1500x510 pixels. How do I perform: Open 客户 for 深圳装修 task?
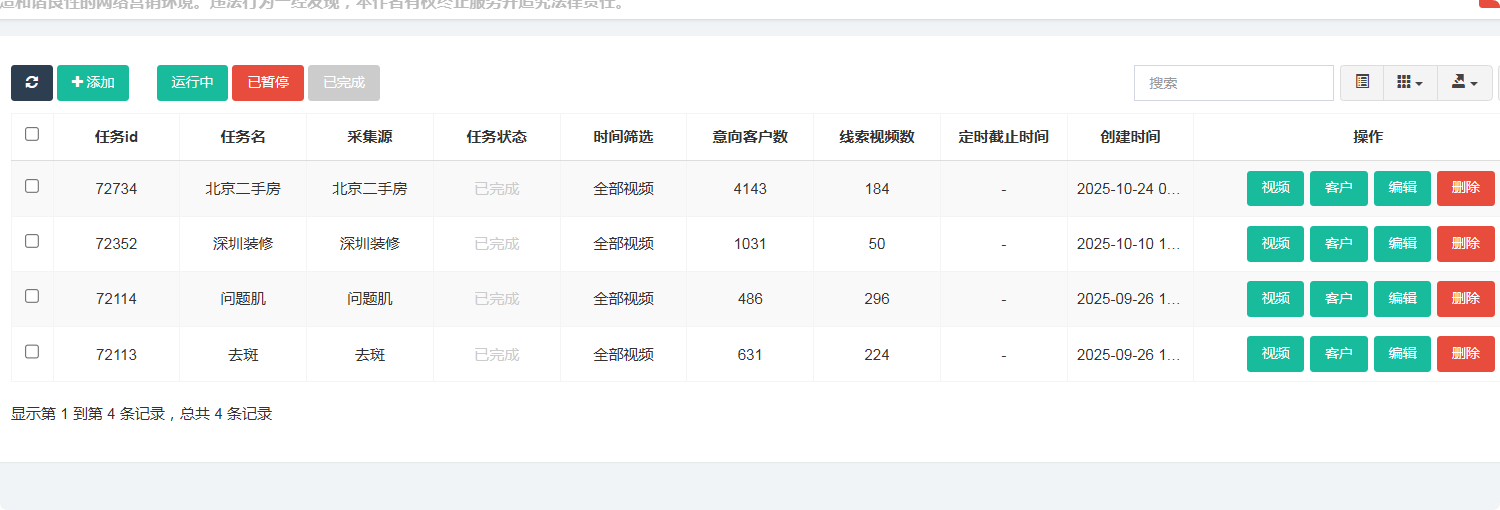point(1339,243)
